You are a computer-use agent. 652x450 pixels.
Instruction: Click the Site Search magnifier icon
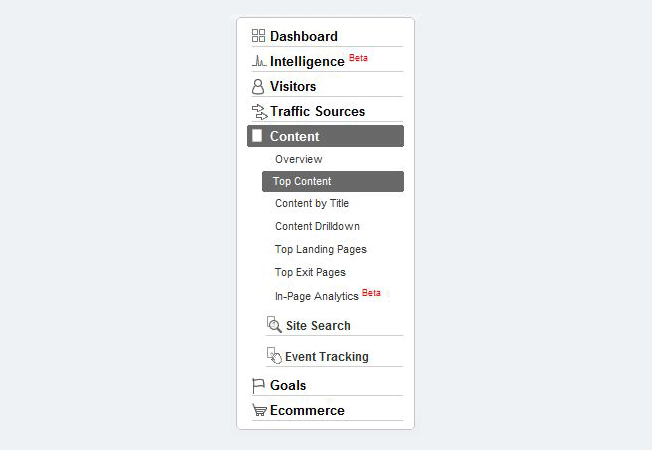pos(274,324)
